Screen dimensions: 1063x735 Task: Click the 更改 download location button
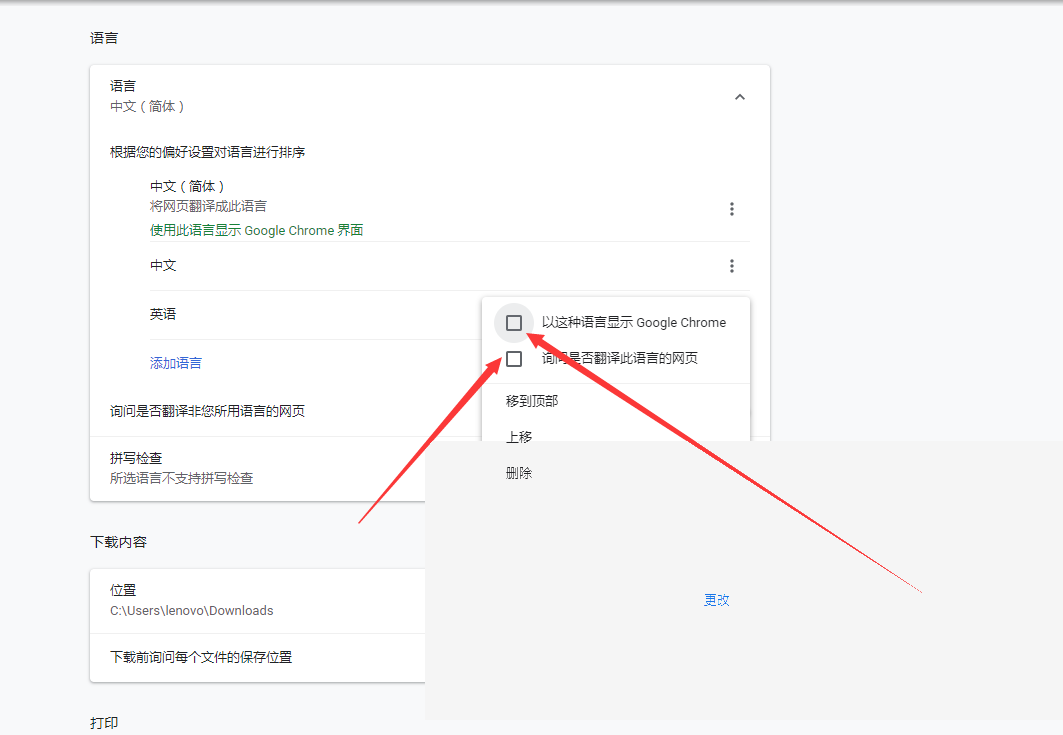[717, 600]
